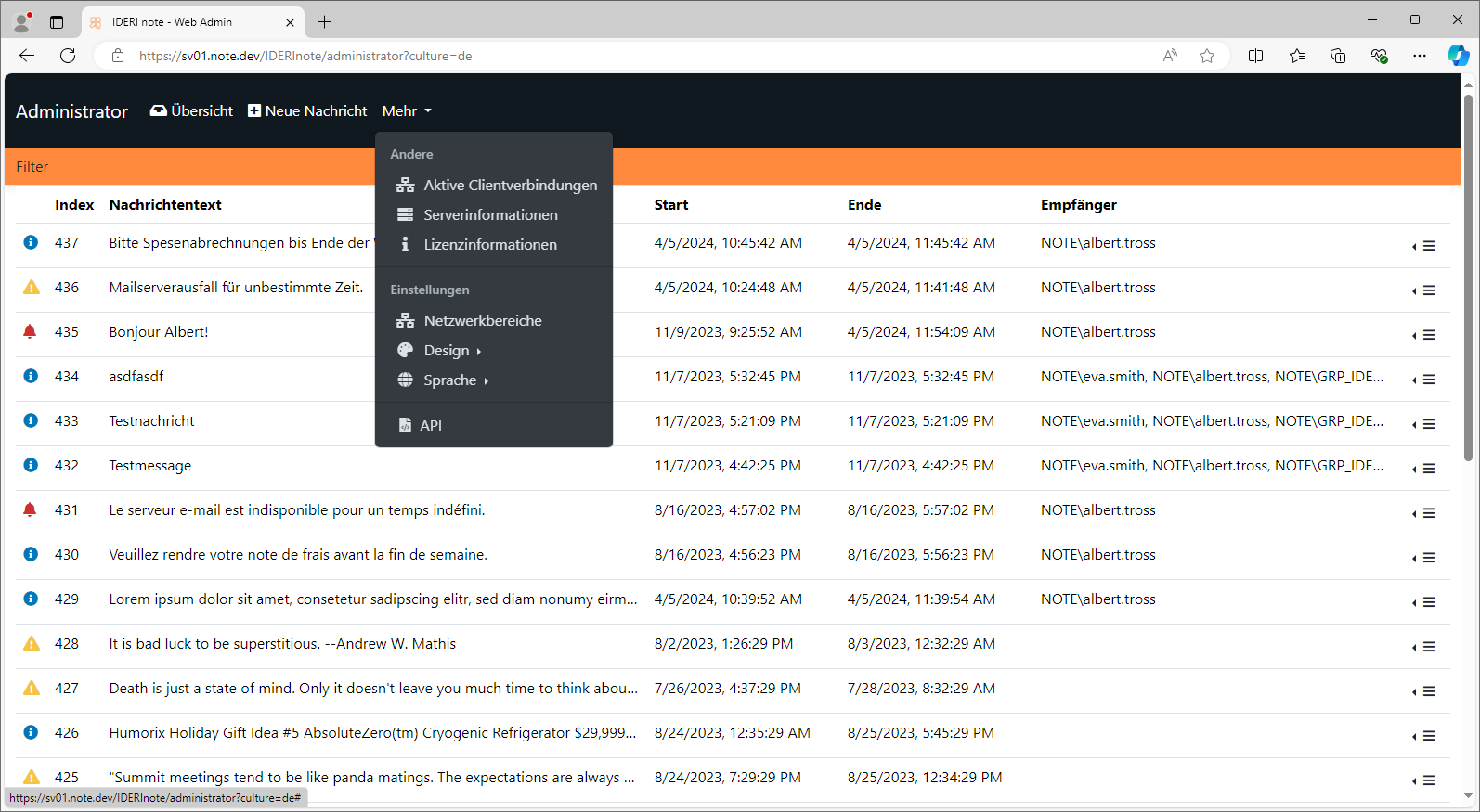Open row actions menu for message 432

[1424, 469]
